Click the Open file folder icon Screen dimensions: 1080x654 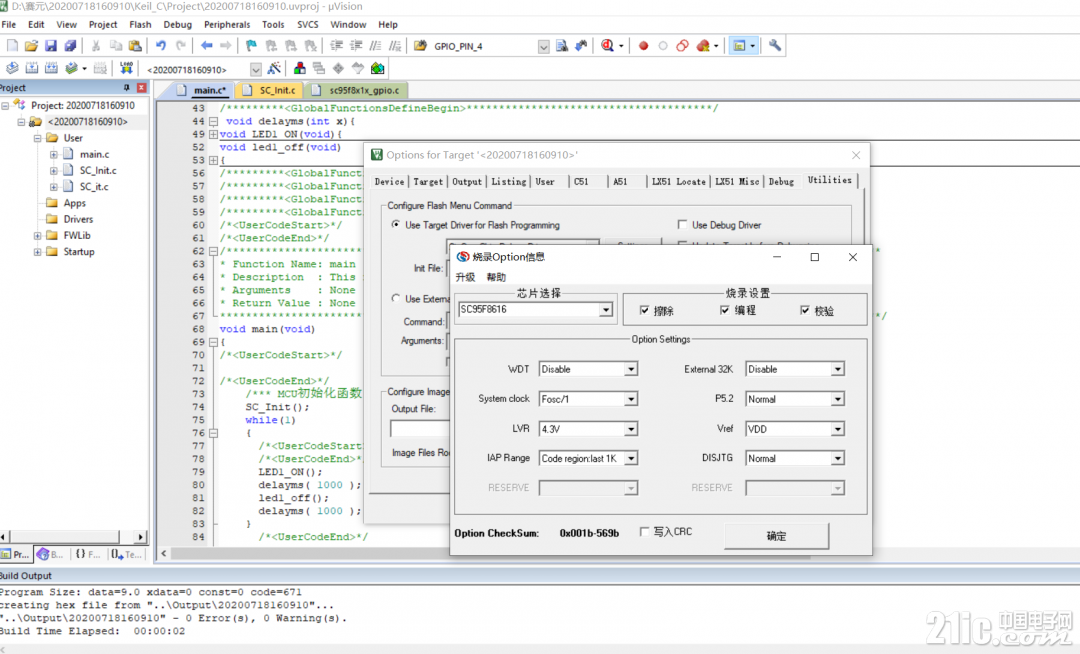(31, 46)
